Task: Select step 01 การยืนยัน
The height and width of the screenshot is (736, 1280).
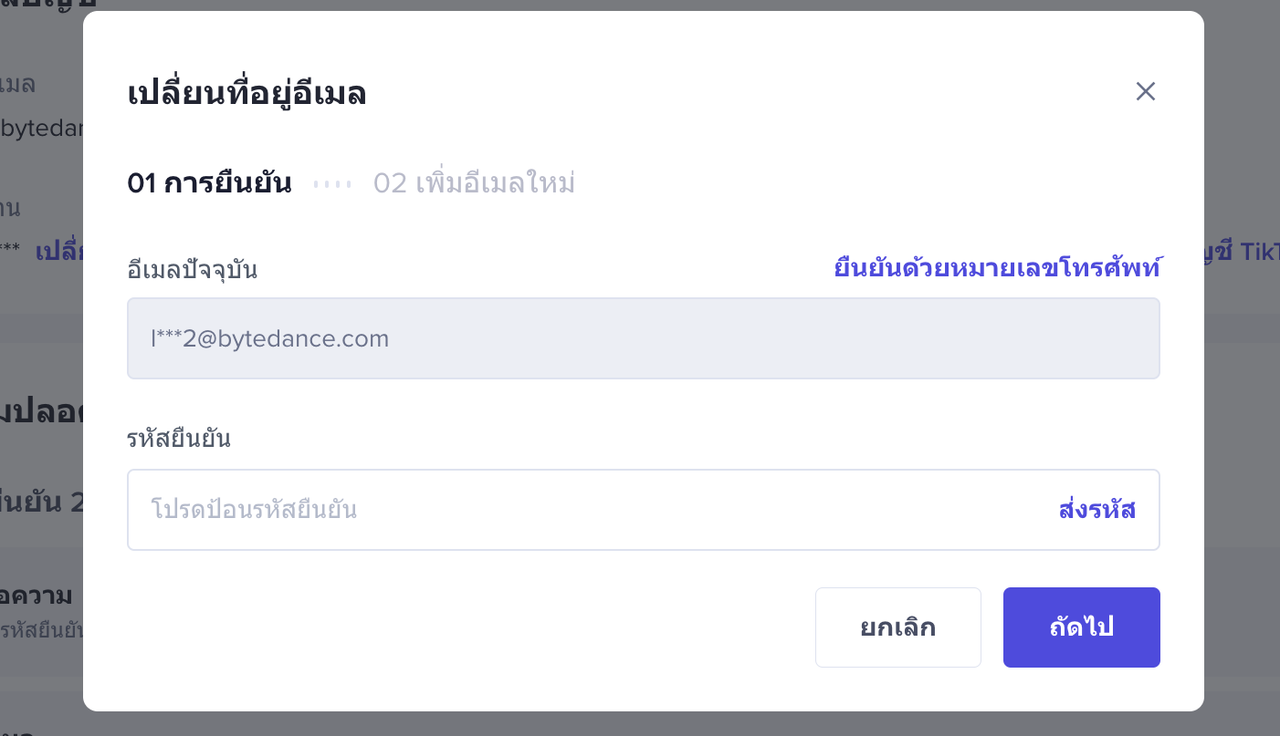Action: click(209, 184)
